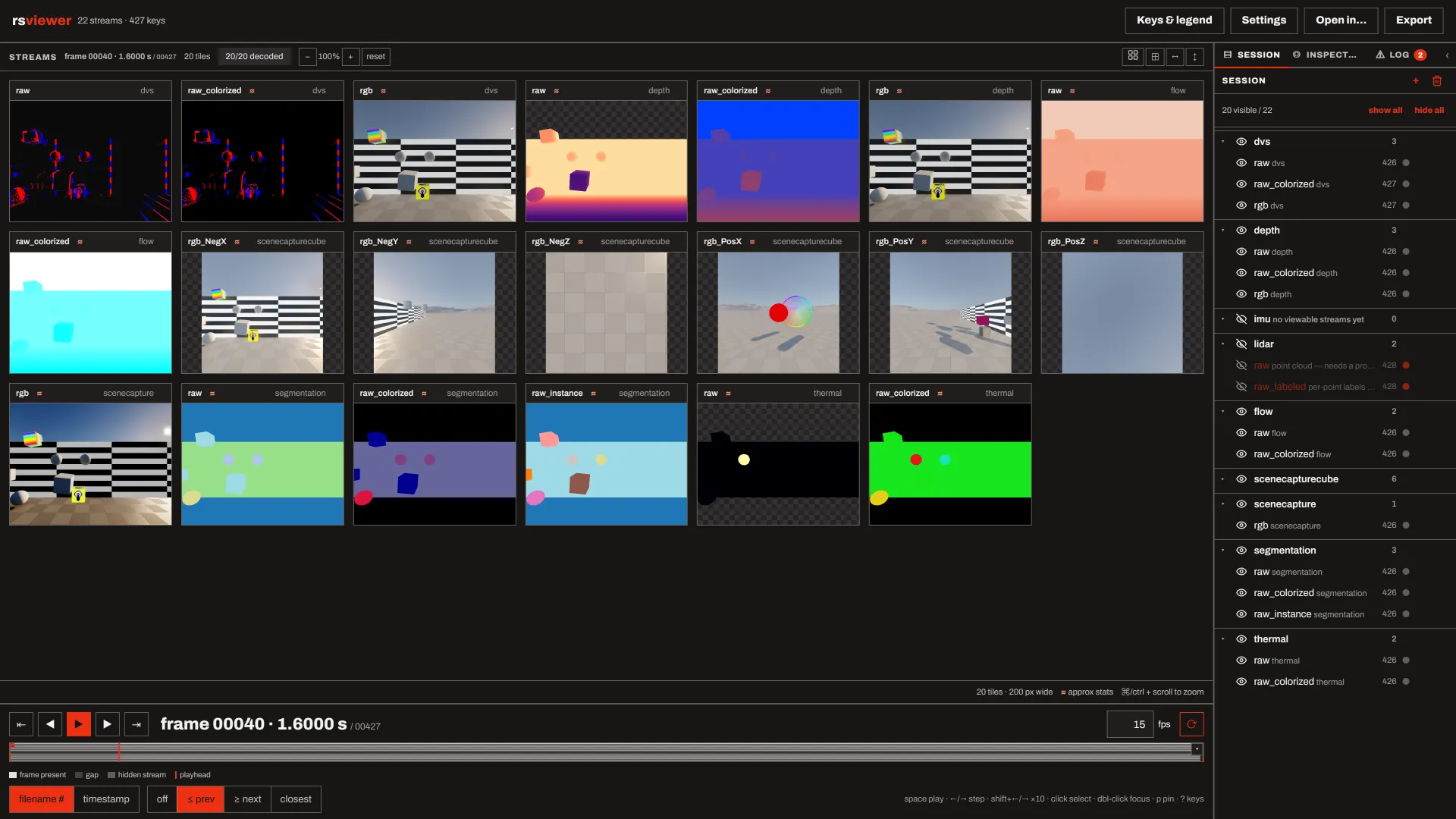The width and height of the screenshot is (1456, 819).
Task: Collapse the dvs group
Action: [1223, 142]
